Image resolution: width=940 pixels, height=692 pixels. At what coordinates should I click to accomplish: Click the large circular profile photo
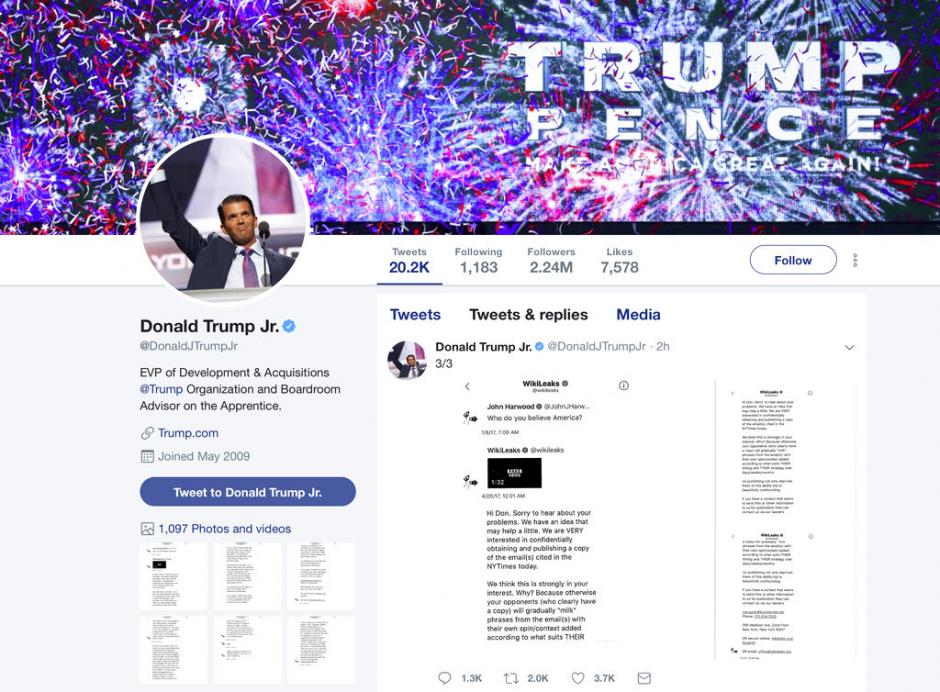tap(224, 219)
